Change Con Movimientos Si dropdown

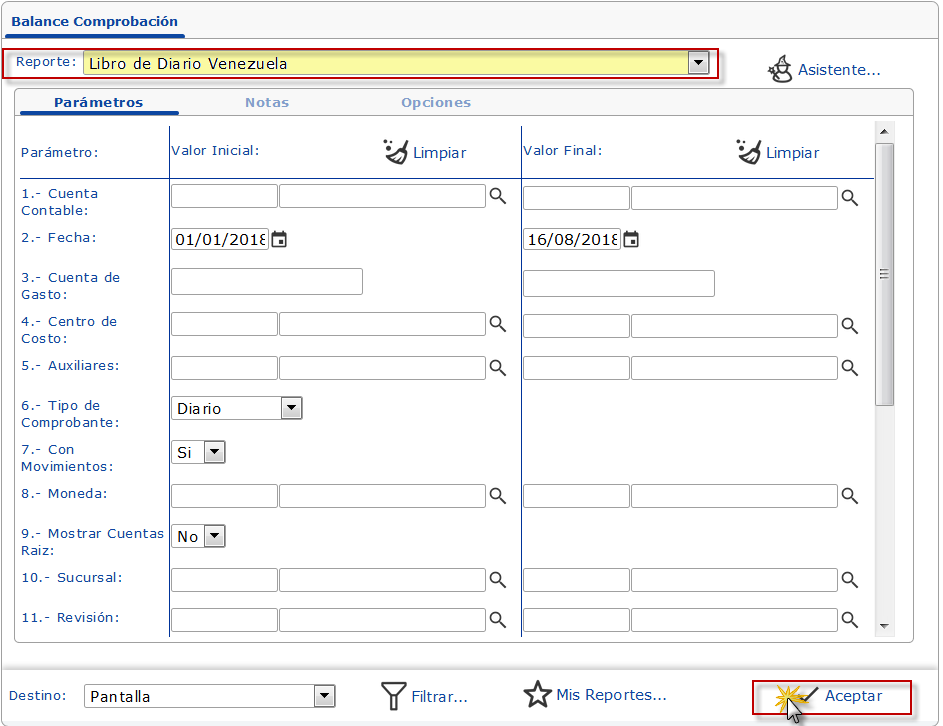[x=214, y=452]
